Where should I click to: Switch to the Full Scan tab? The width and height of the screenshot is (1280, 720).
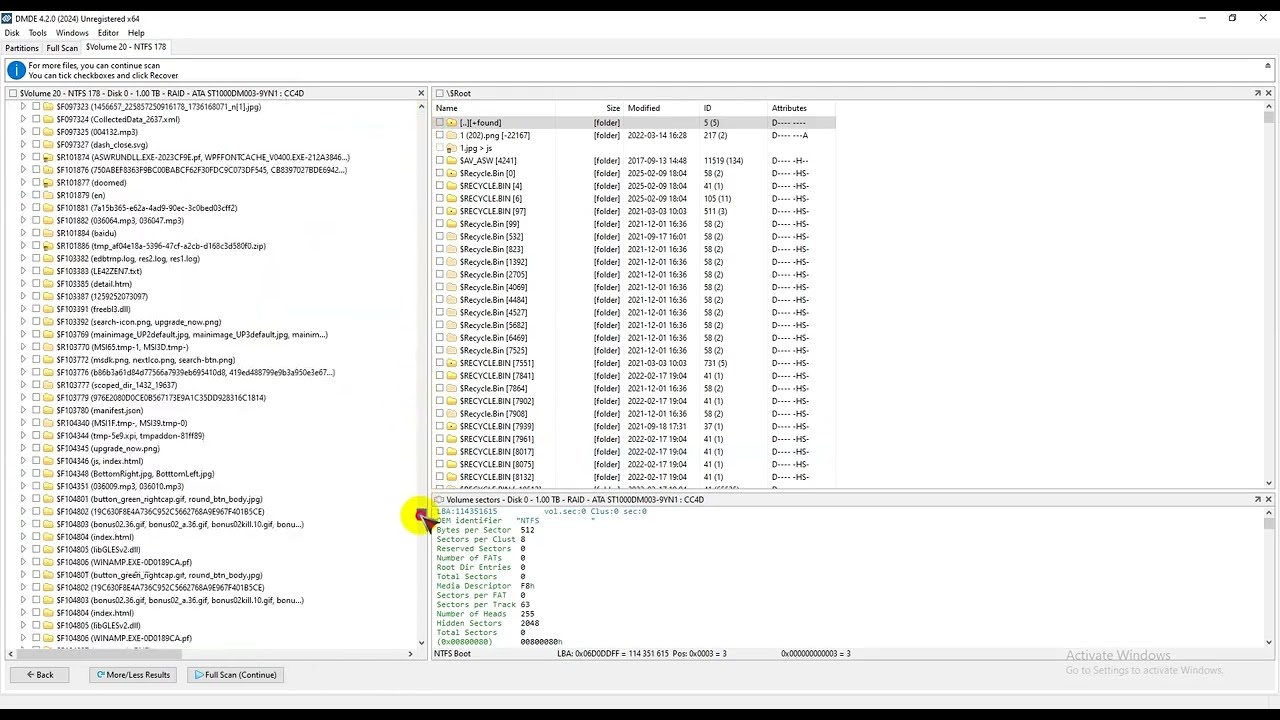62,48
